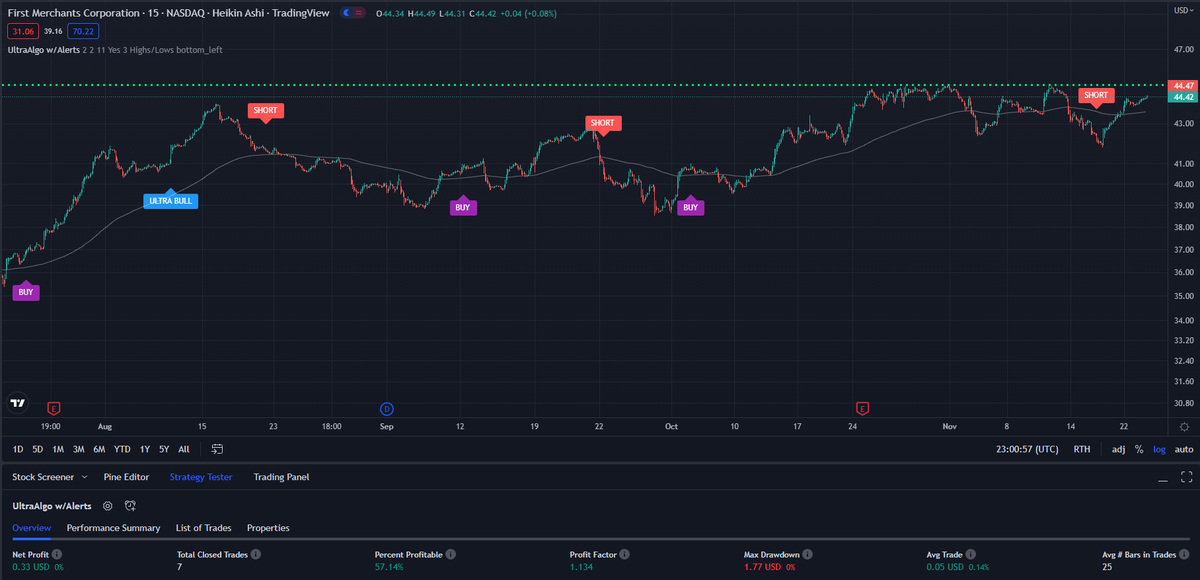The width and height of the screenshot is (1200, 580).
Task: Click the BUY label near Sep 12
Action: click(462, 208)
